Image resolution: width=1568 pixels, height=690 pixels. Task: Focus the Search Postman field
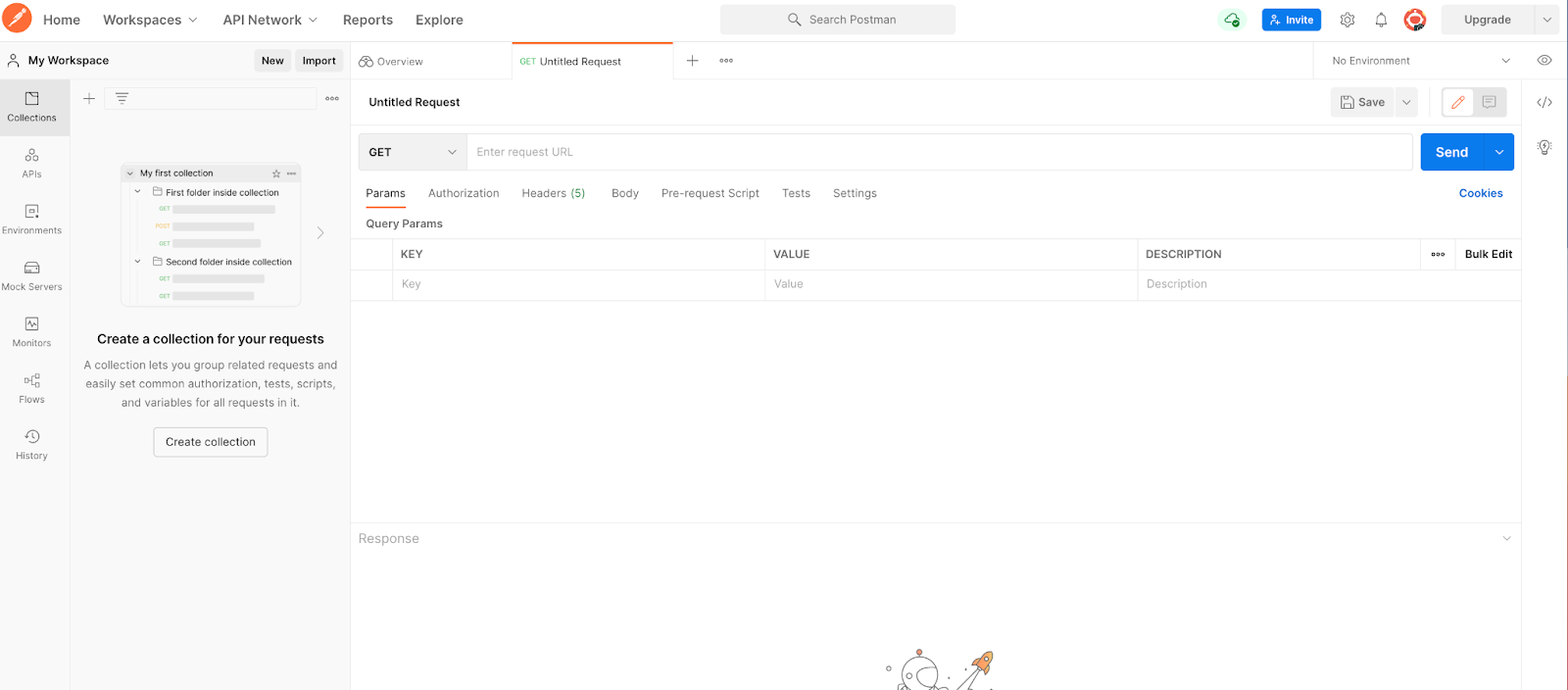tap(838, 20)
